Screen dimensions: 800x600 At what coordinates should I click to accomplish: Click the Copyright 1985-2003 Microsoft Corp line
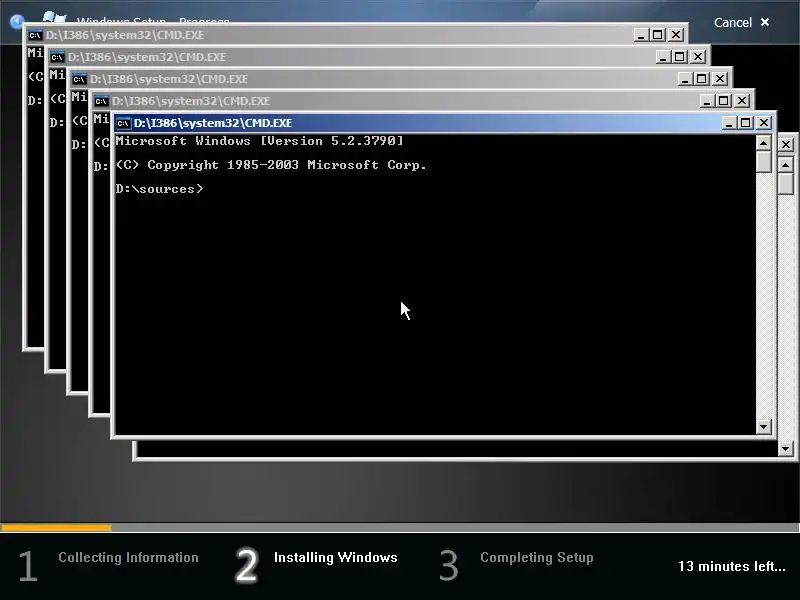[271, 165]
